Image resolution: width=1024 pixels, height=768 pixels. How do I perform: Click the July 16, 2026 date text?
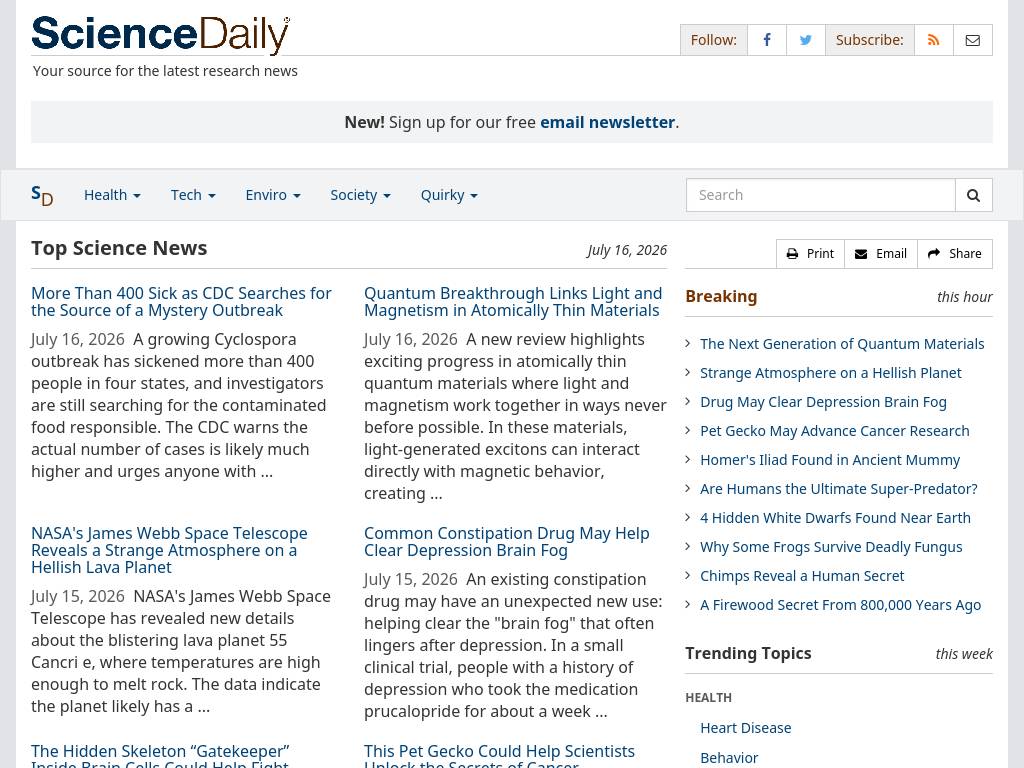[x=627, y=250]
